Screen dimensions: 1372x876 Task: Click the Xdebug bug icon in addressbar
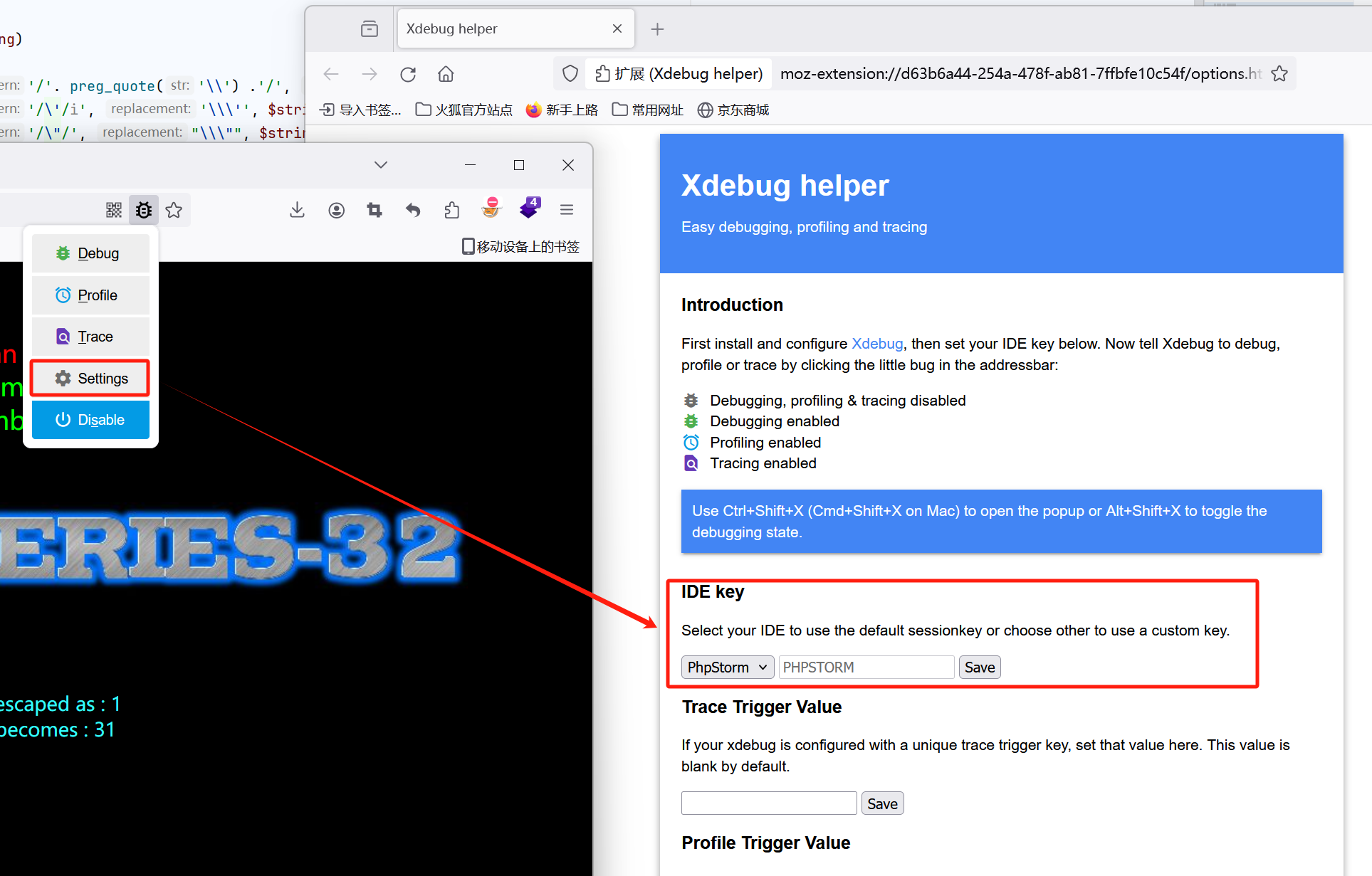pyautogui.click(x=144, y=210)
